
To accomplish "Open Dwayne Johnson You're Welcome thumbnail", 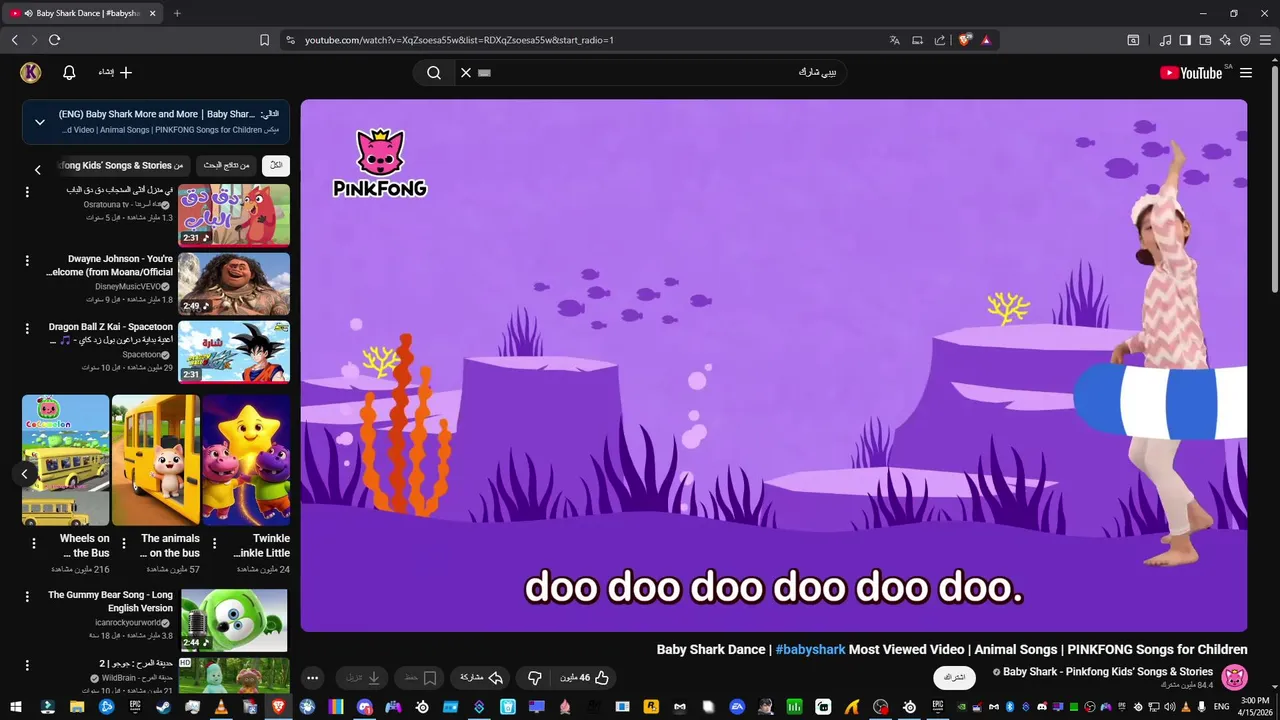I will click(x=234, y=283).
